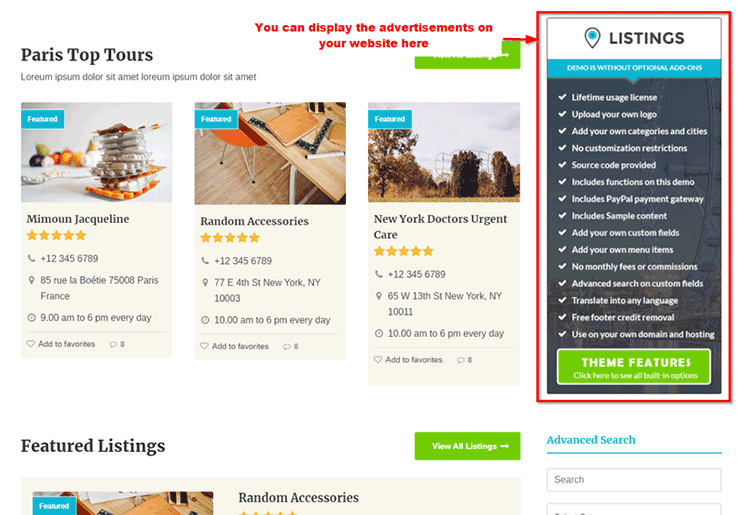Open comments bubble on Random Accessories card
This screenshot has width=742, height=515.
[287, 346]
